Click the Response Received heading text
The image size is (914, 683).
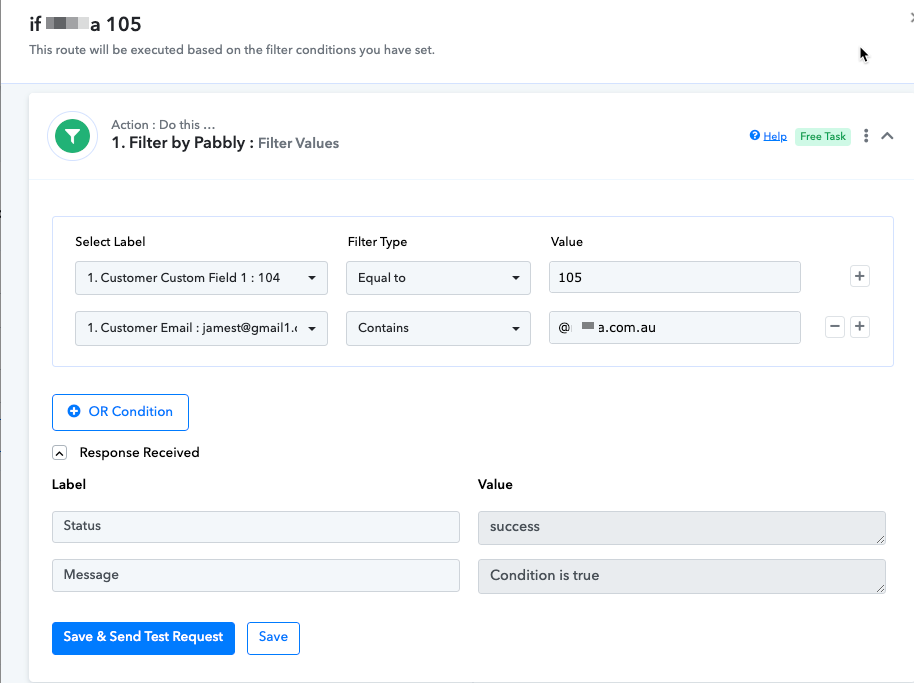[139, 453]
